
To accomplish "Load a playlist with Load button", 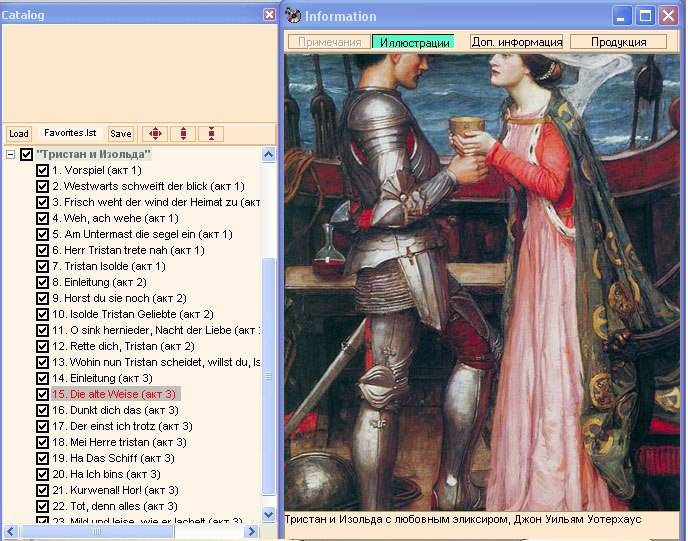I will [x=19, y=134].
